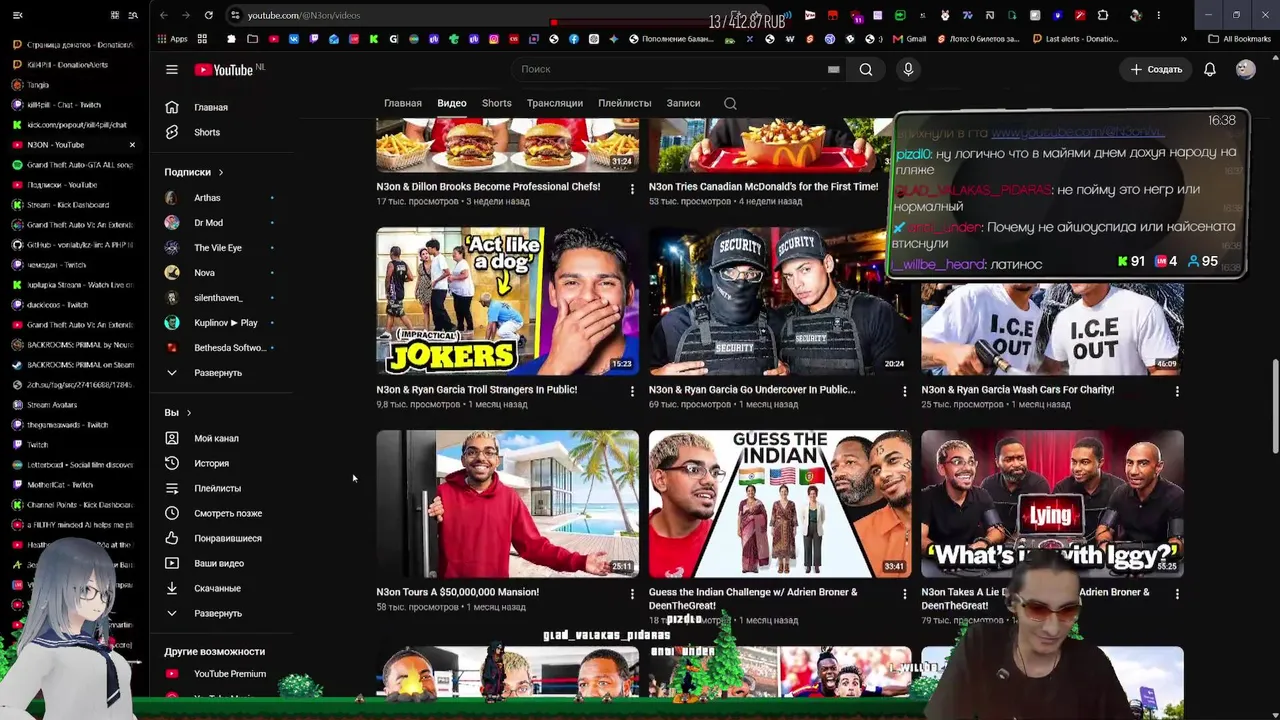Open Ваши видео in sidebar
Image resolution: width=1280 pixels, height=720 pixels.
221,563
